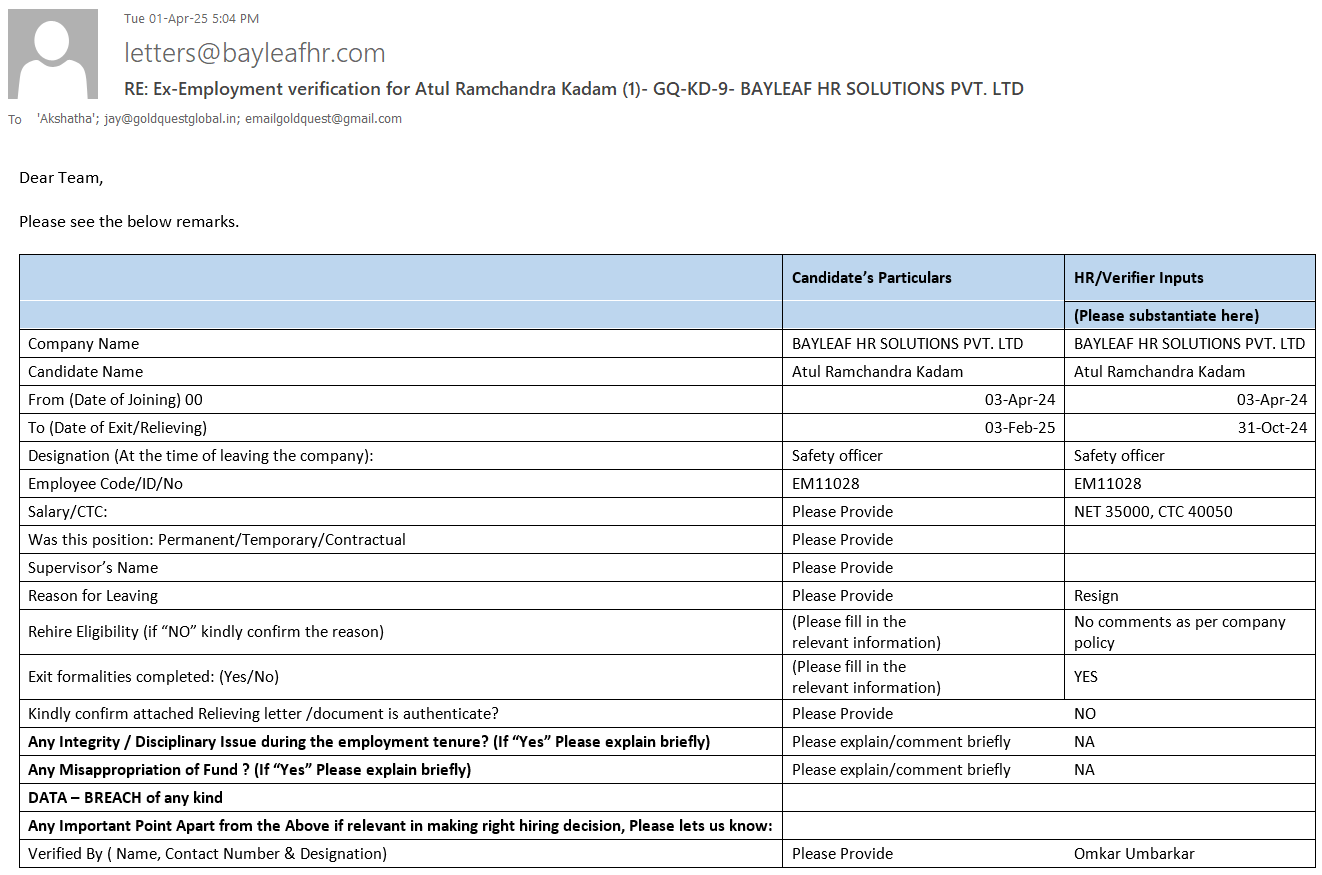Click the 'Kindly confirm attached Relieving letter' label
The width and height of the screenshot is (1322, 875).
(263, 714)
